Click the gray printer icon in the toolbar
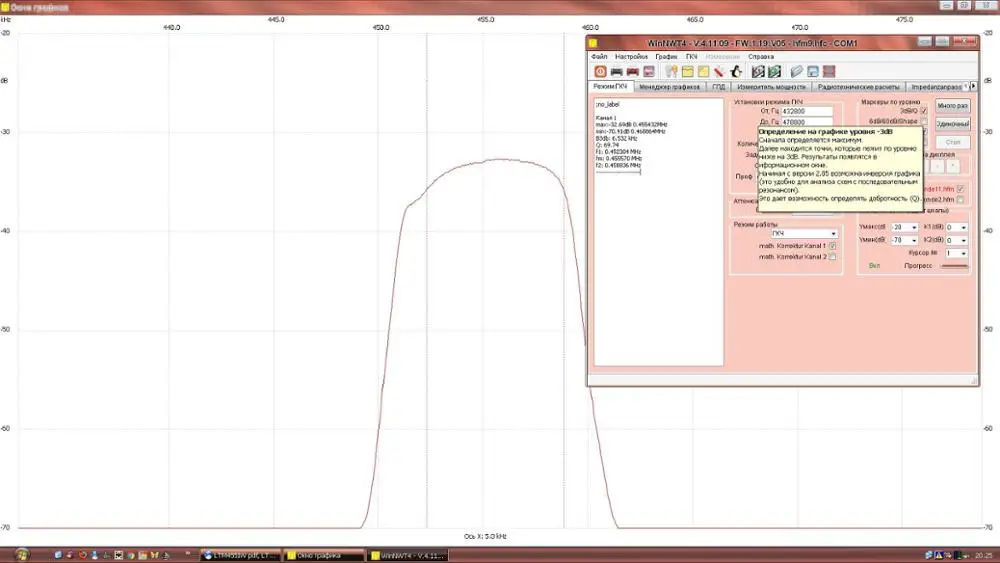The width and height of the screenshot is (1000, 563). pyautogui.click(x=616, y=72)
